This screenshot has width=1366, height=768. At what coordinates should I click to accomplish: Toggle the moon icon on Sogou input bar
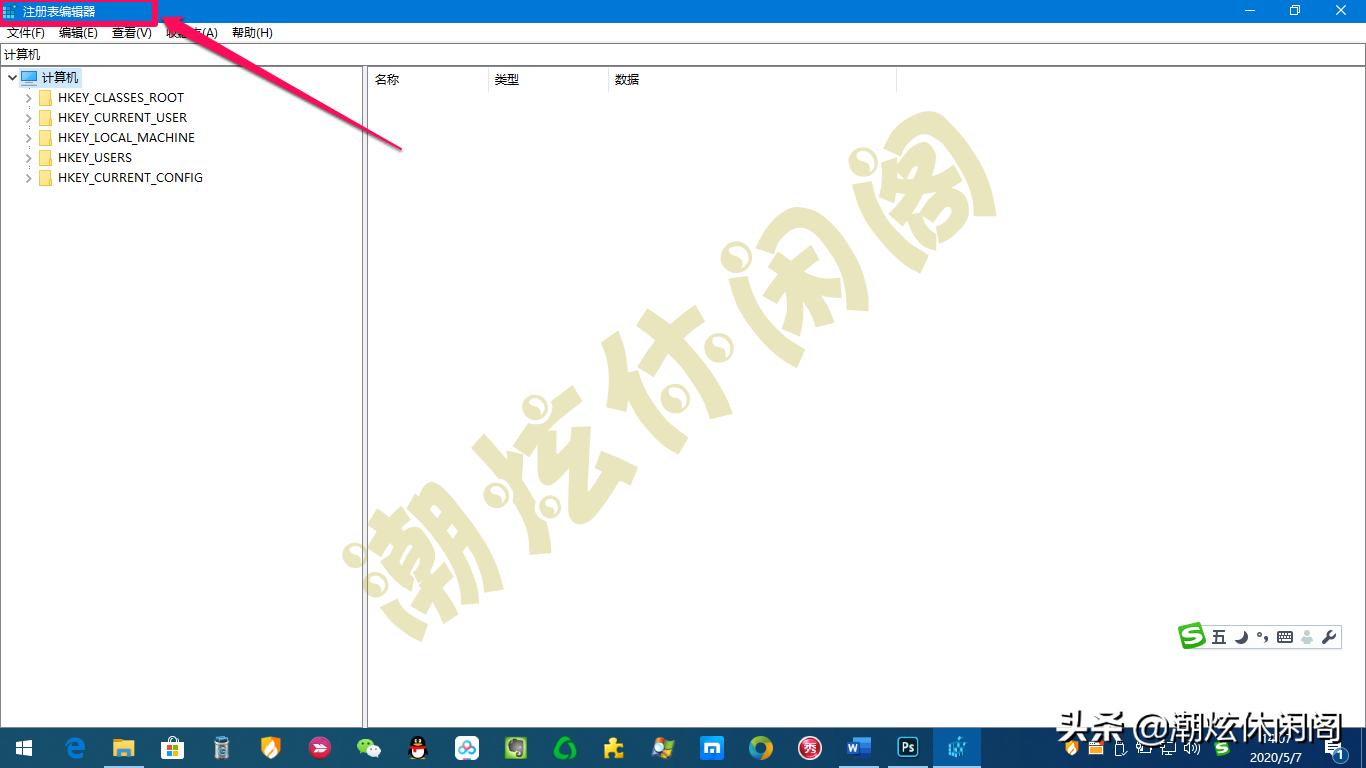1241,637
